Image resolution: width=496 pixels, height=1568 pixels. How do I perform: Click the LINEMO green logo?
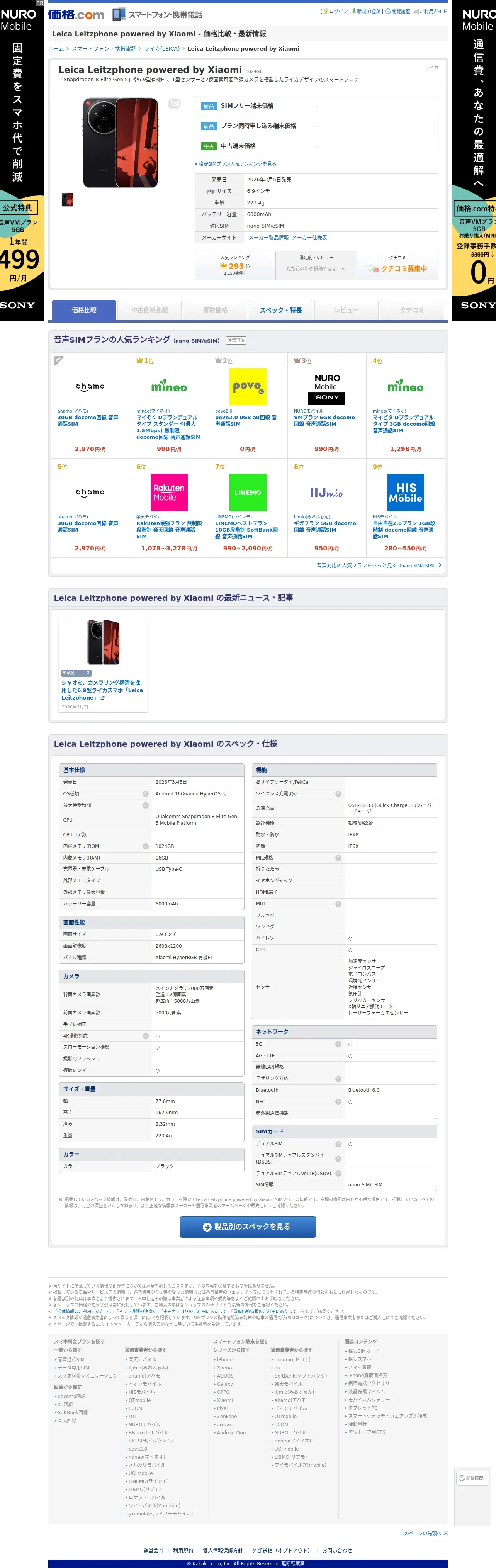pyautogui.click(x=248, y=493)
